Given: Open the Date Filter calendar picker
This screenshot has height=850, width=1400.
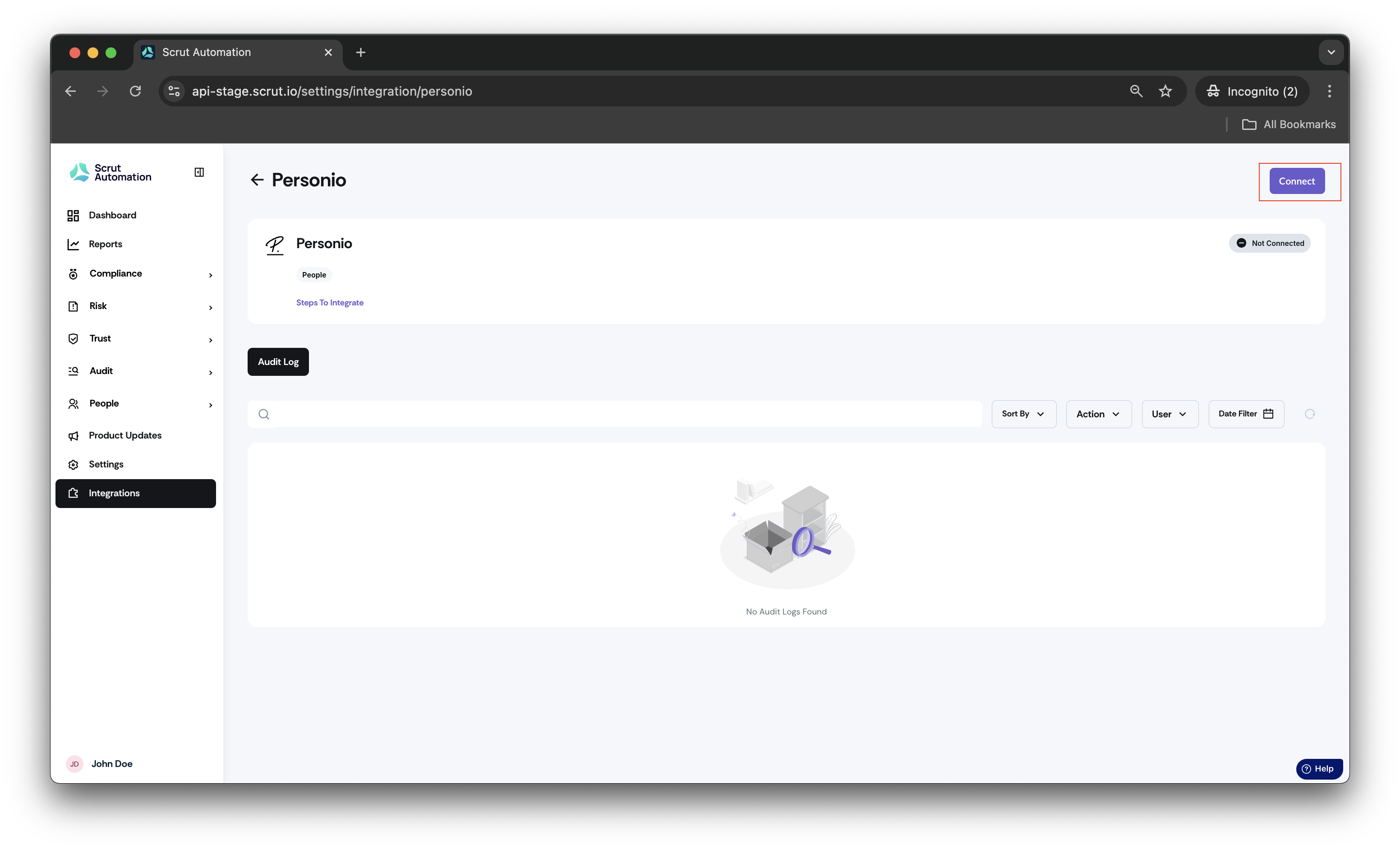Looking at the screenshot, I should click(1246, 414).
